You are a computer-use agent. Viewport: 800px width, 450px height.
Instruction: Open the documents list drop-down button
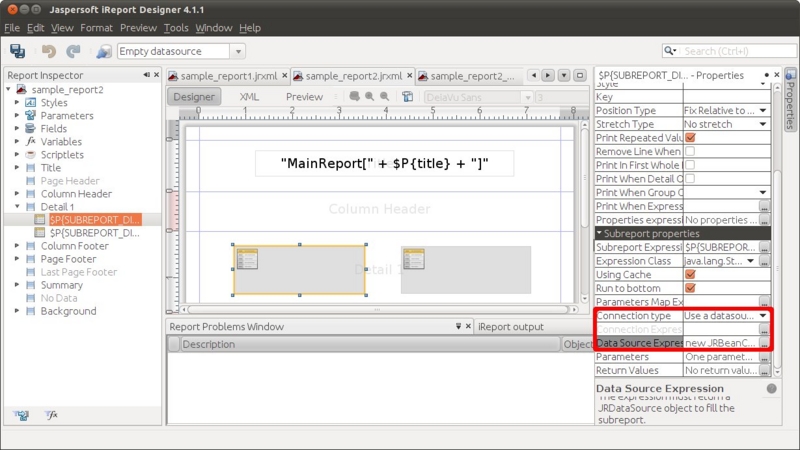tap(564, 76)
